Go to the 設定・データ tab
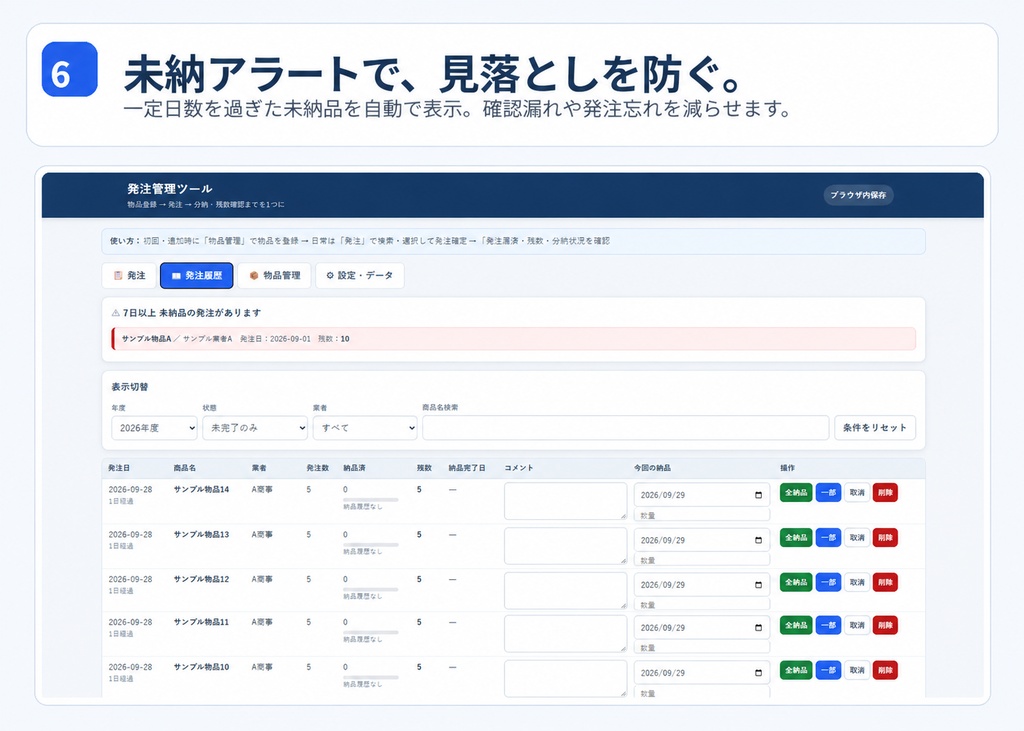 pyautogui.click(x=360, y=276)
